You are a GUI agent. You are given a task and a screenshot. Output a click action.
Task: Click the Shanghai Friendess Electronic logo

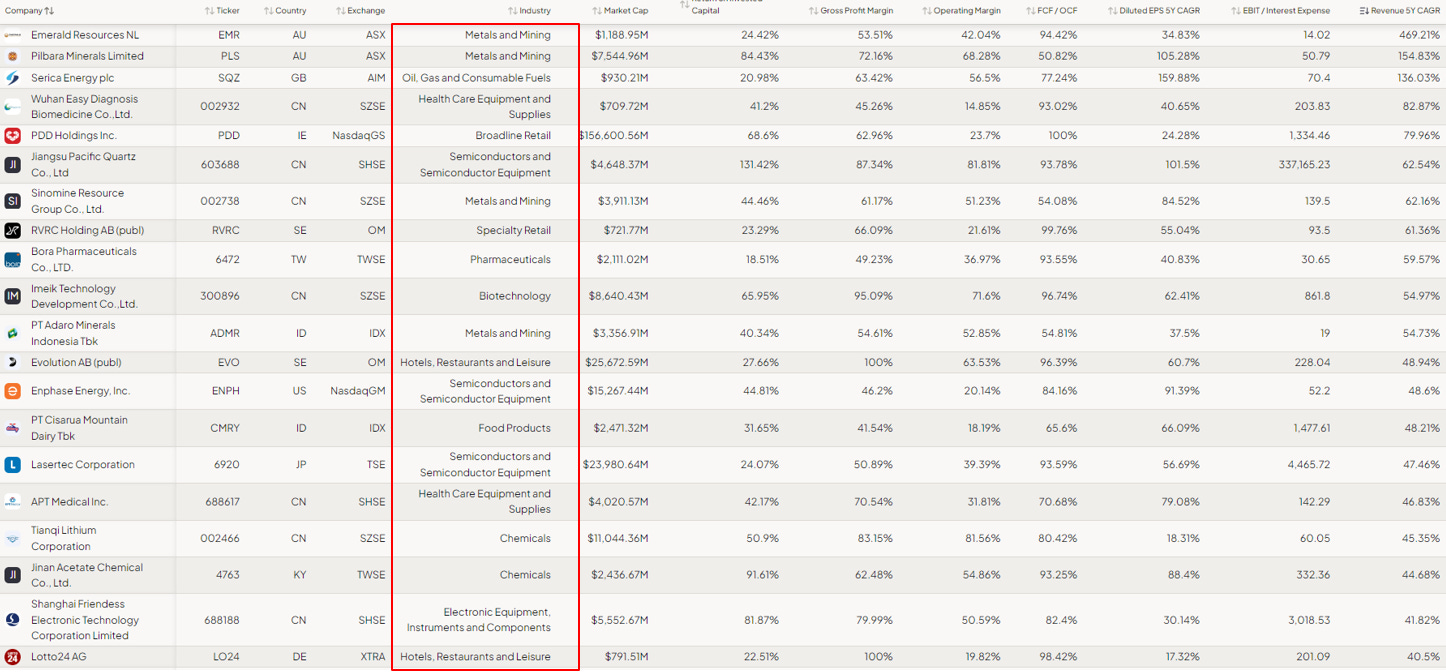(13, 620)
